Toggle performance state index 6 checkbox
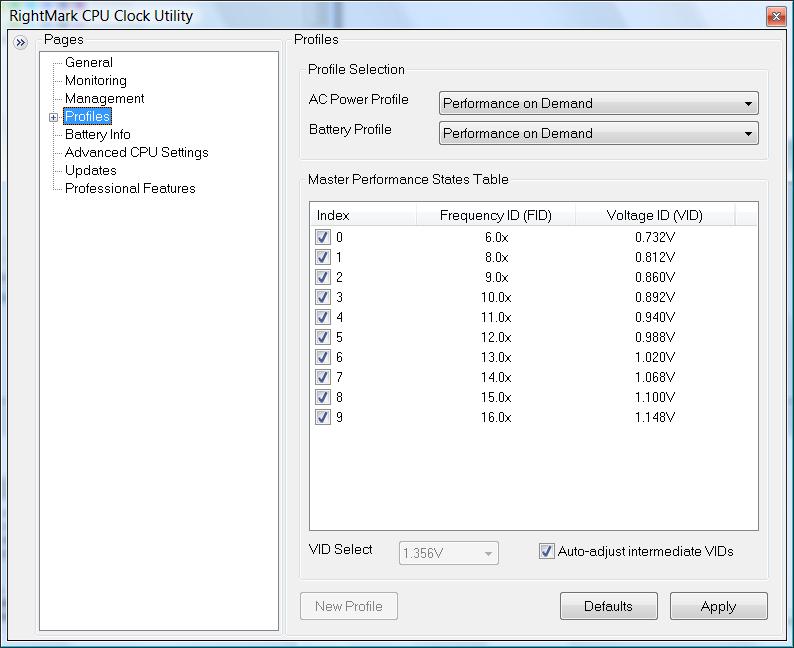Viewport: 794px width, 648px height. [323, 357]
